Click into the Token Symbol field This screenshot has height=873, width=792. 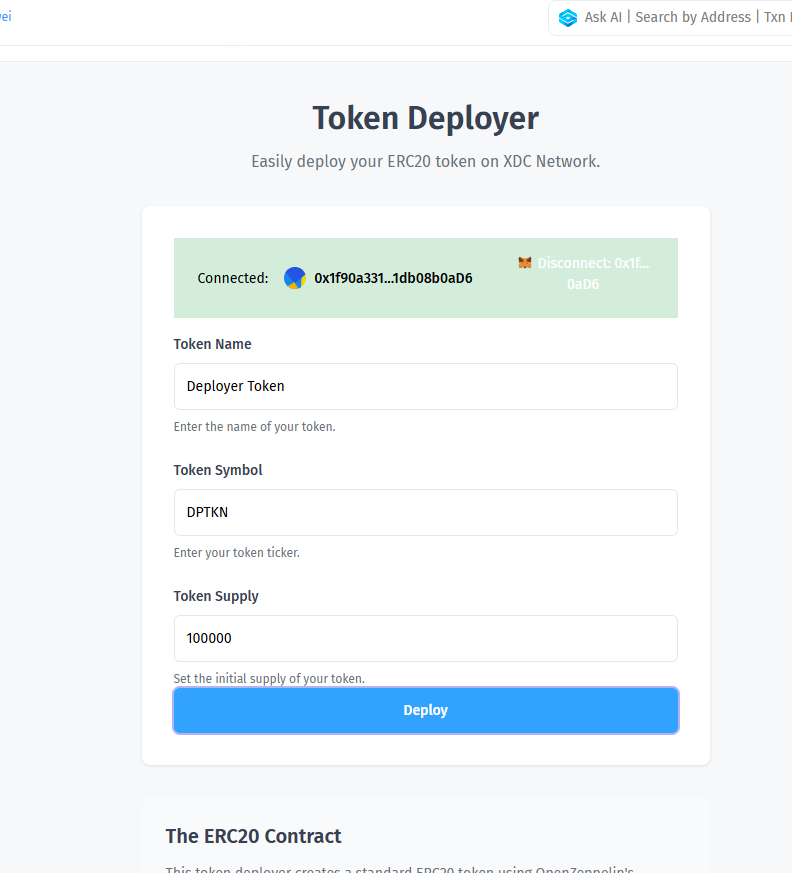pyautogui.click(x=425, y=512)
